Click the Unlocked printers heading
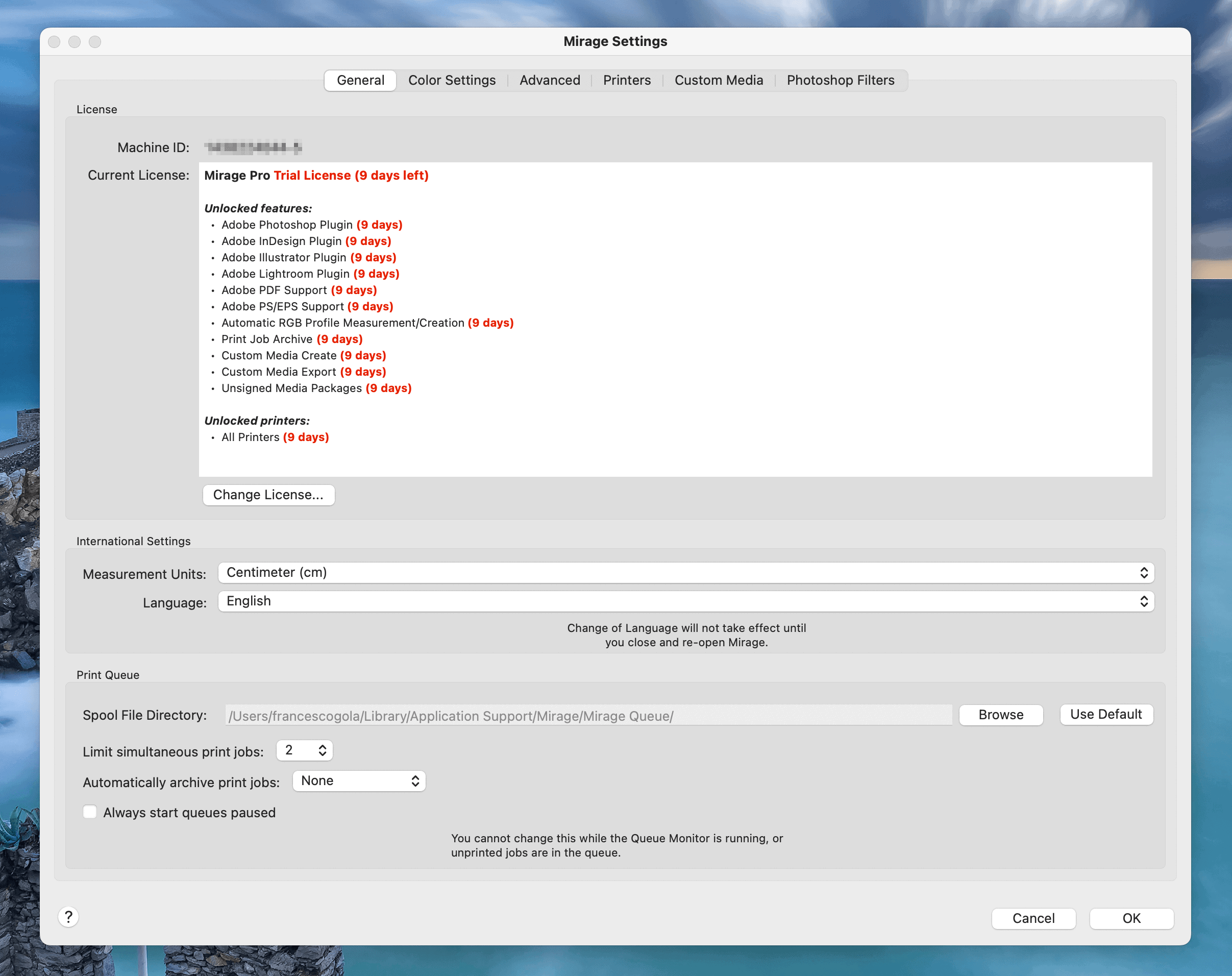 257,421
